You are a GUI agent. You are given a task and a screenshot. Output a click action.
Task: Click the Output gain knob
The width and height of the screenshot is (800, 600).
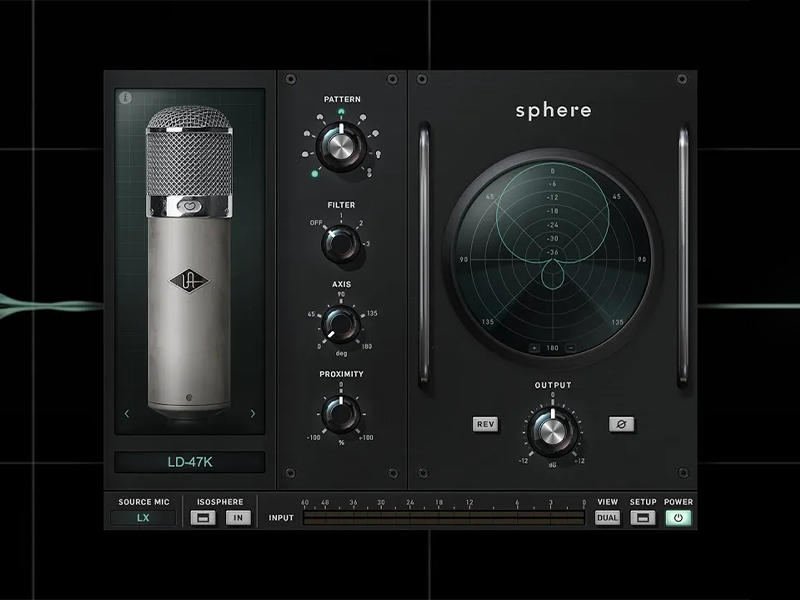coord(552,432)
